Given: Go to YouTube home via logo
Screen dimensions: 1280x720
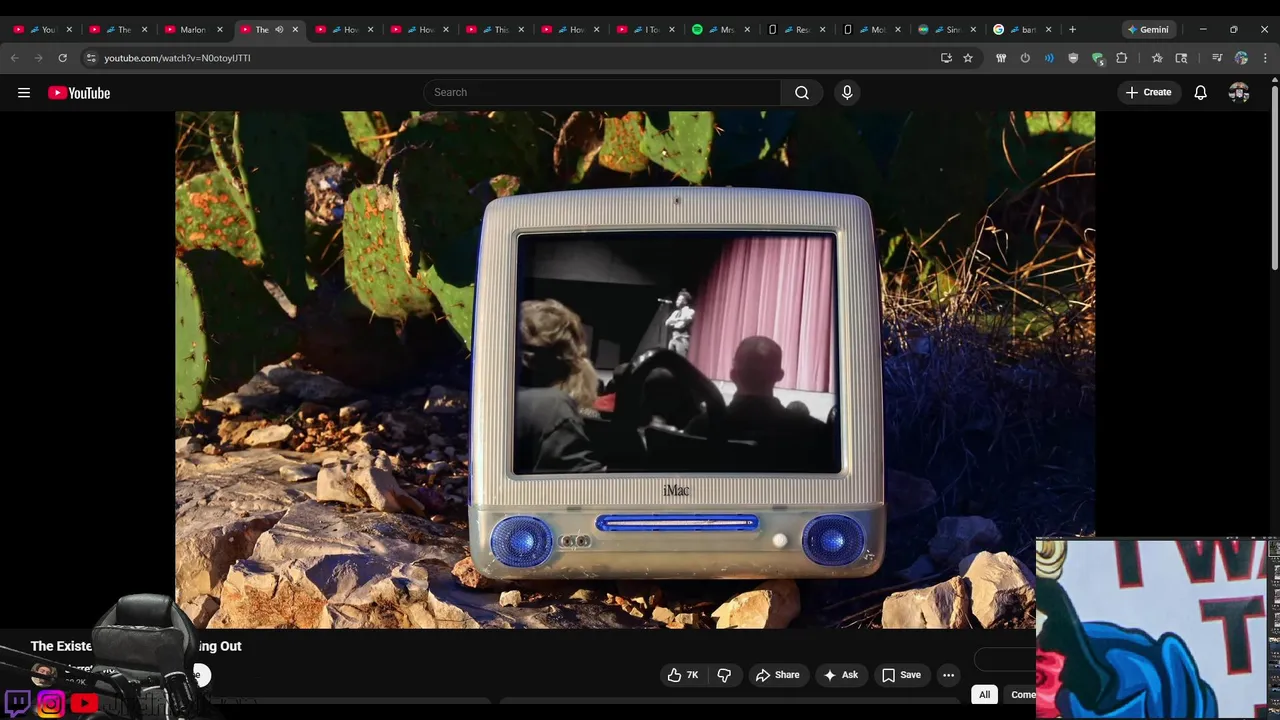Looking at the screenshot, I should point(79,93).
